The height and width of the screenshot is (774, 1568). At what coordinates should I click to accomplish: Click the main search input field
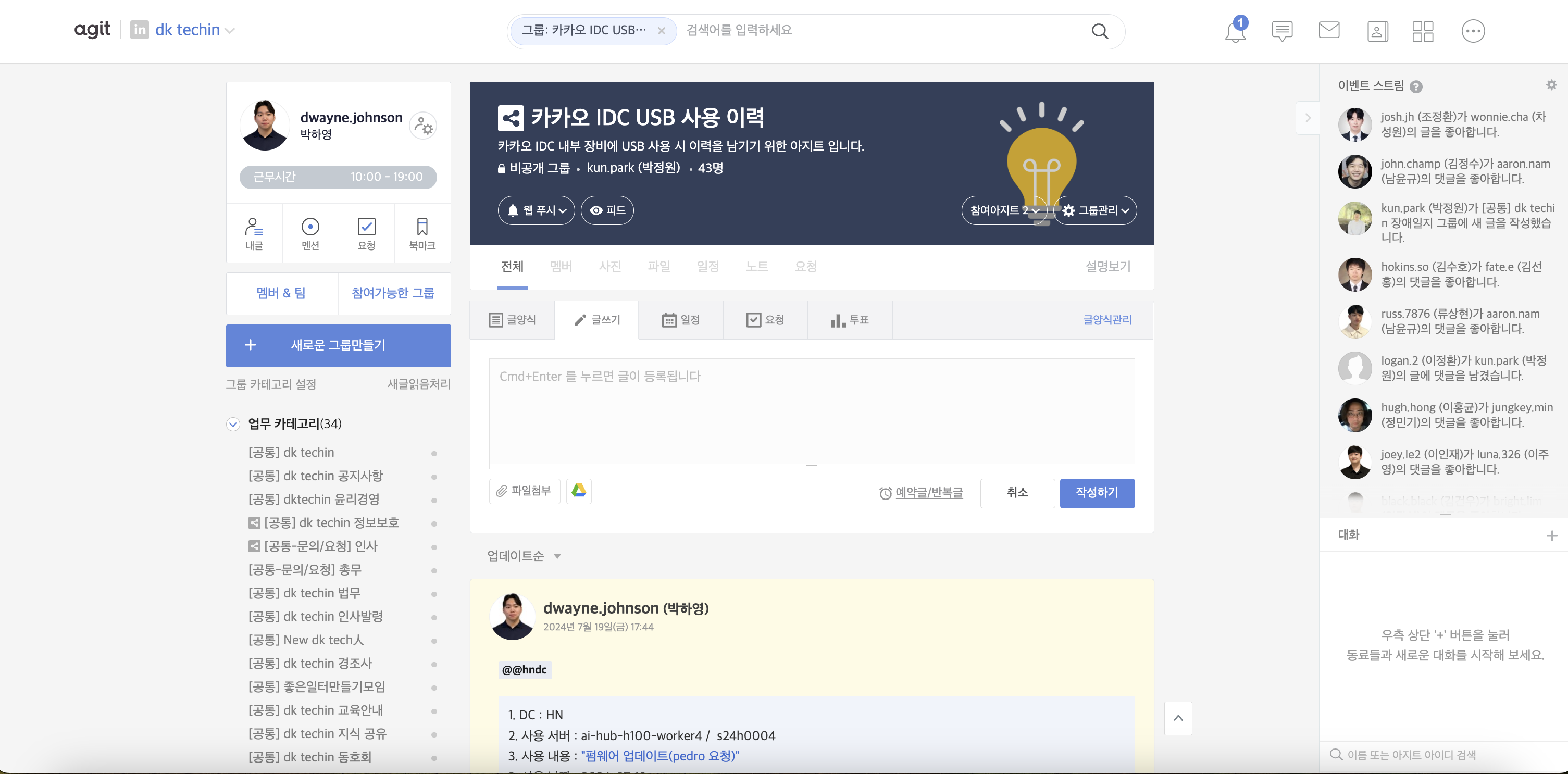tap(882, 30)
